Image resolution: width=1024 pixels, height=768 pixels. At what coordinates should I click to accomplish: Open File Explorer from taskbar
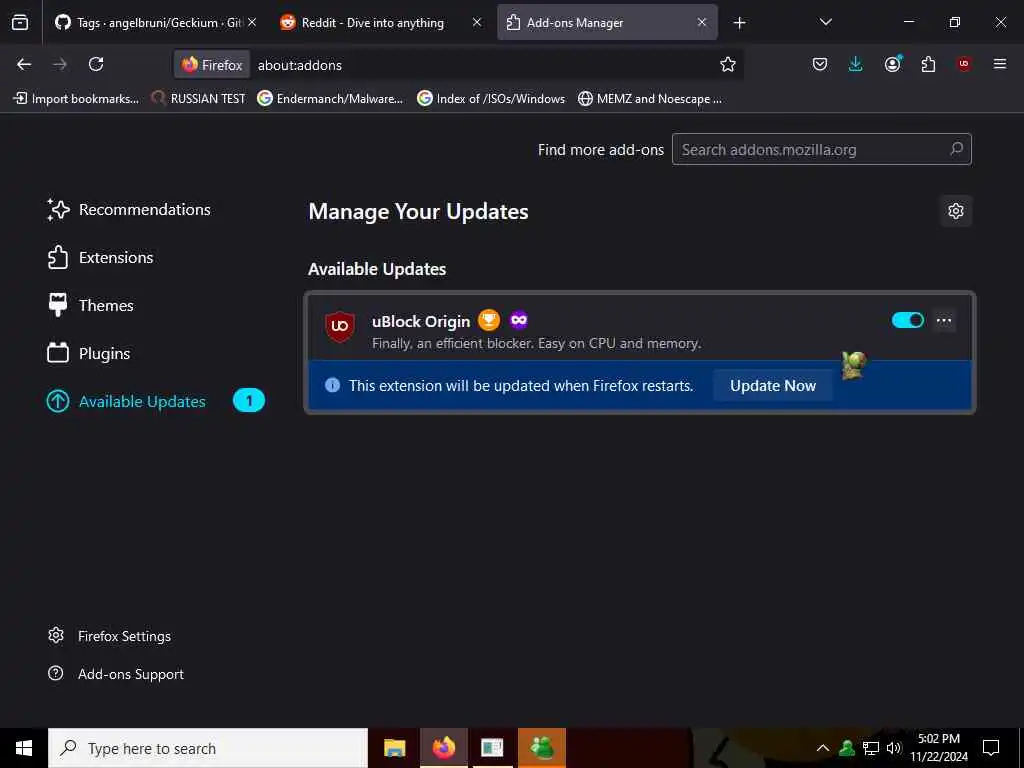click(x=394, y=748)
